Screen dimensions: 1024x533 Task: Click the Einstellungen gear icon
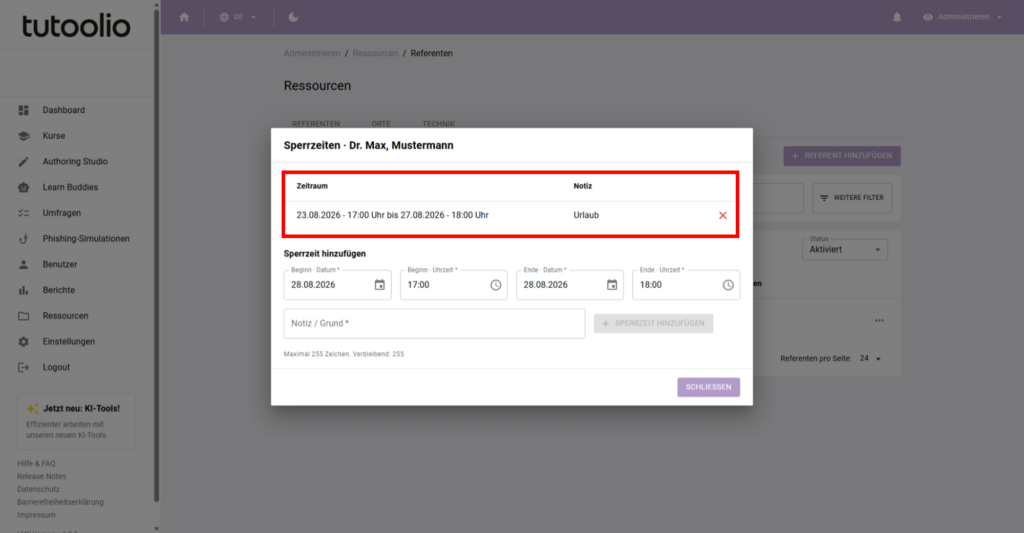pos(24,342)
